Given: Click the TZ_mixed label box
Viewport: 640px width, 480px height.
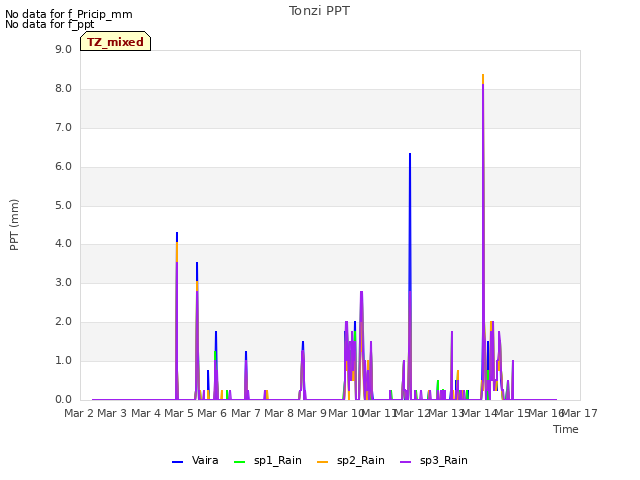Looking at the screenshot, I should 116,41.
